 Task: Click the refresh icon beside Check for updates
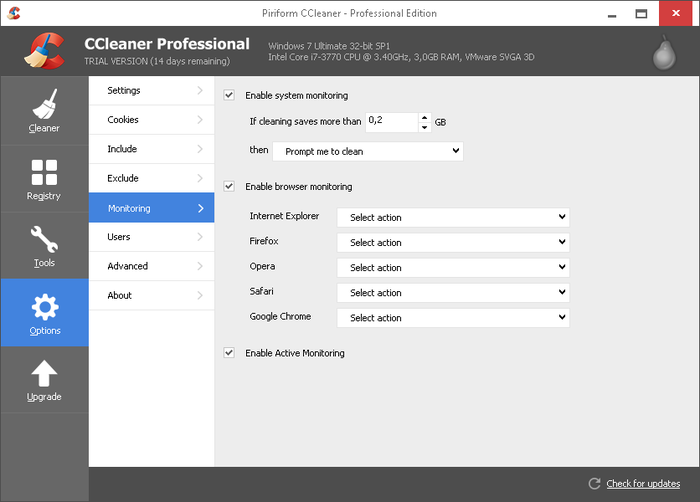594,484
